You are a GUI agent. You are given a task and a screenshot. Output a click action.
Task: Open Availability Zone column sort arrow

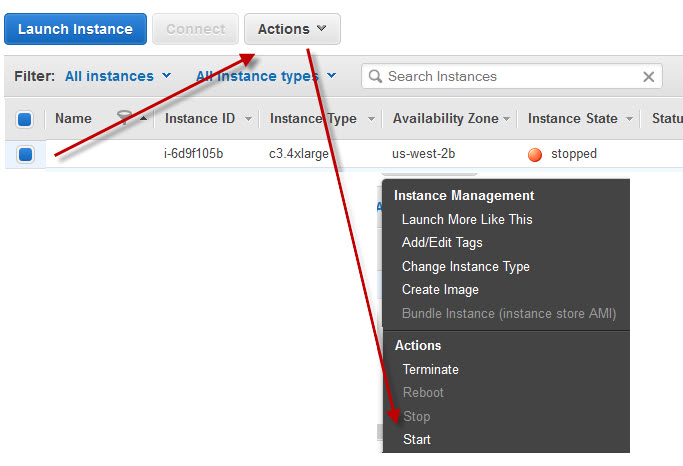pyautogui.click(x=507, y=119)
